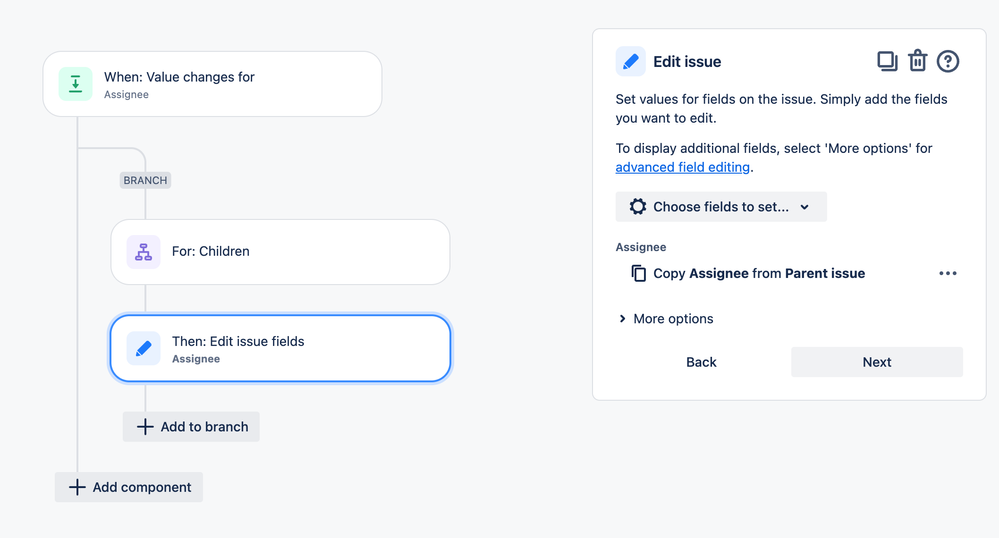The image size is (999, 538).
Task: Click the purple branch hierarchy icon
Action: click(143, 252)
